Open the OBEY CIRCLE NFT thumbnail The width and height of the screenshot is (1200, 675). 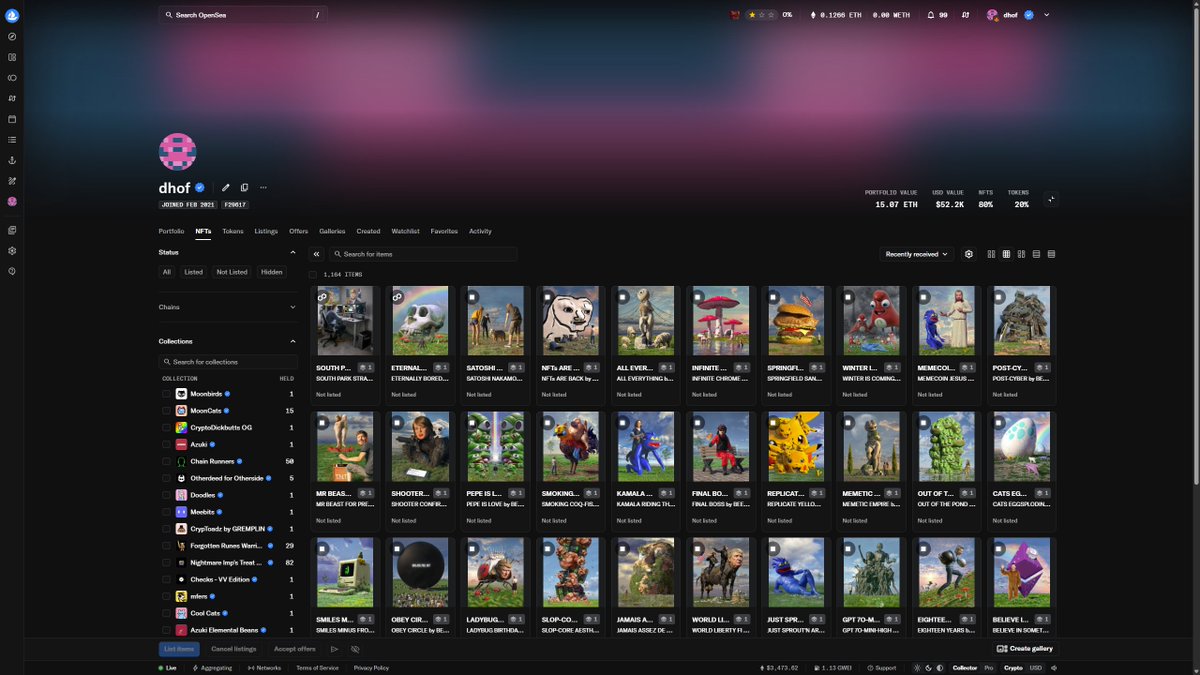tap(419, 573)
